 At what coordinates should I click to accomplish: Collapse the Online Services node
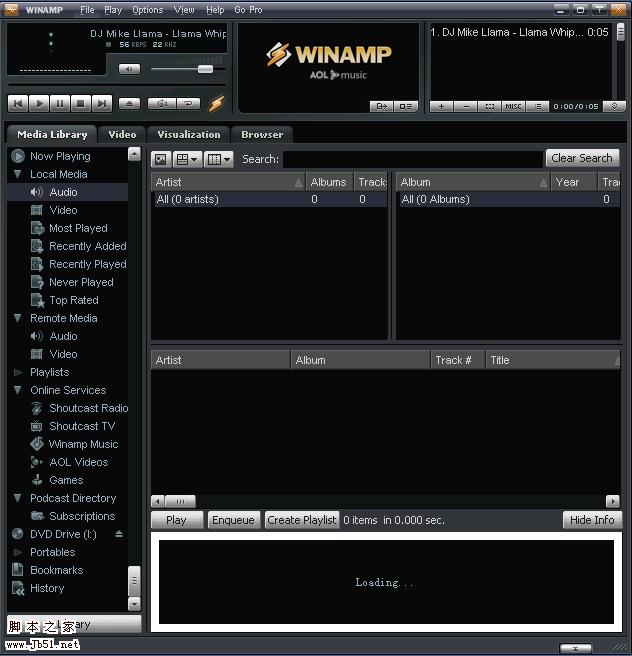point(18,390)
